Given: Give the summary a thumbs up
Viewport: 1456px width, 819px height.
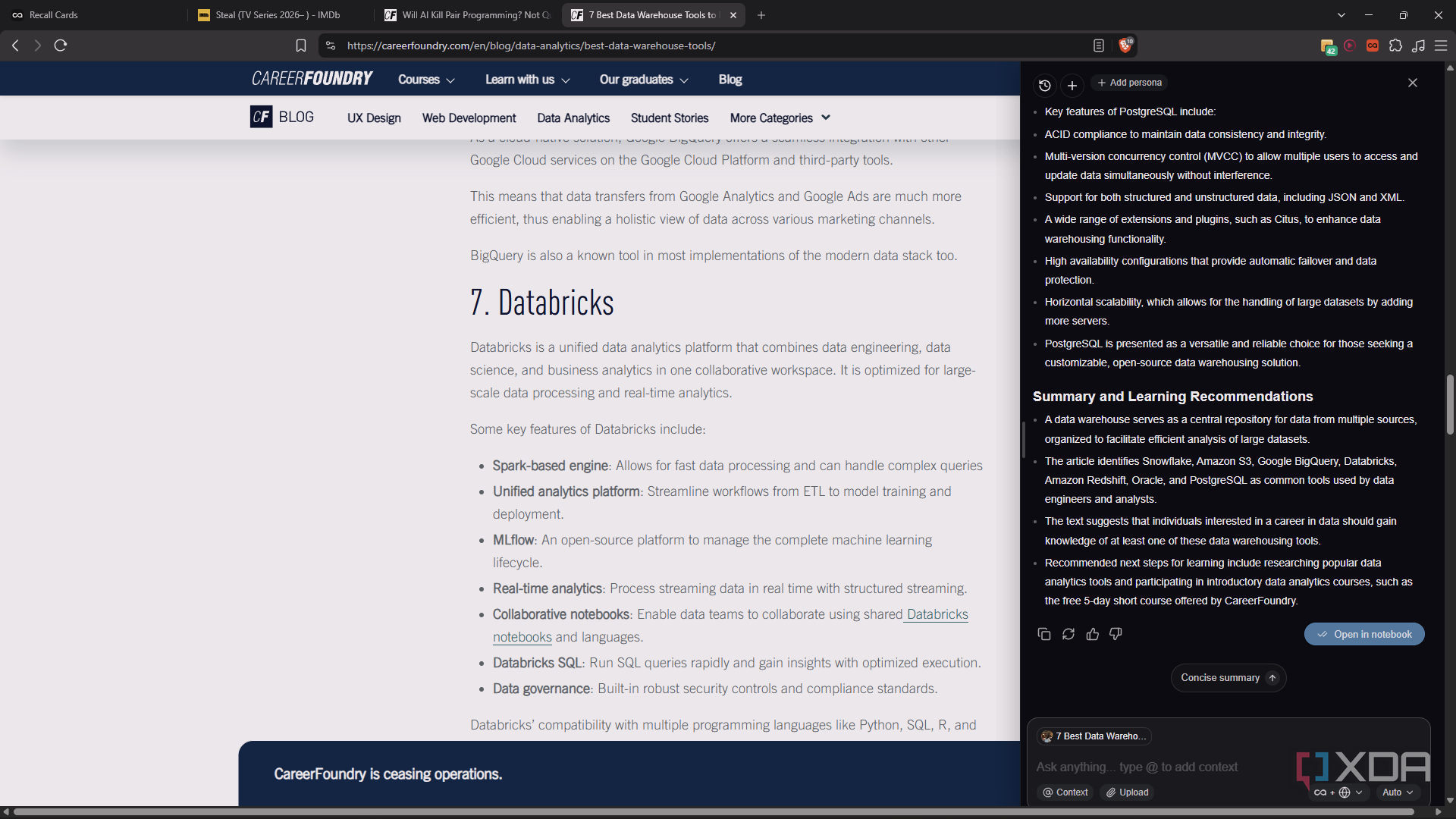Looking at the screenshot, I should (1092, 634).
